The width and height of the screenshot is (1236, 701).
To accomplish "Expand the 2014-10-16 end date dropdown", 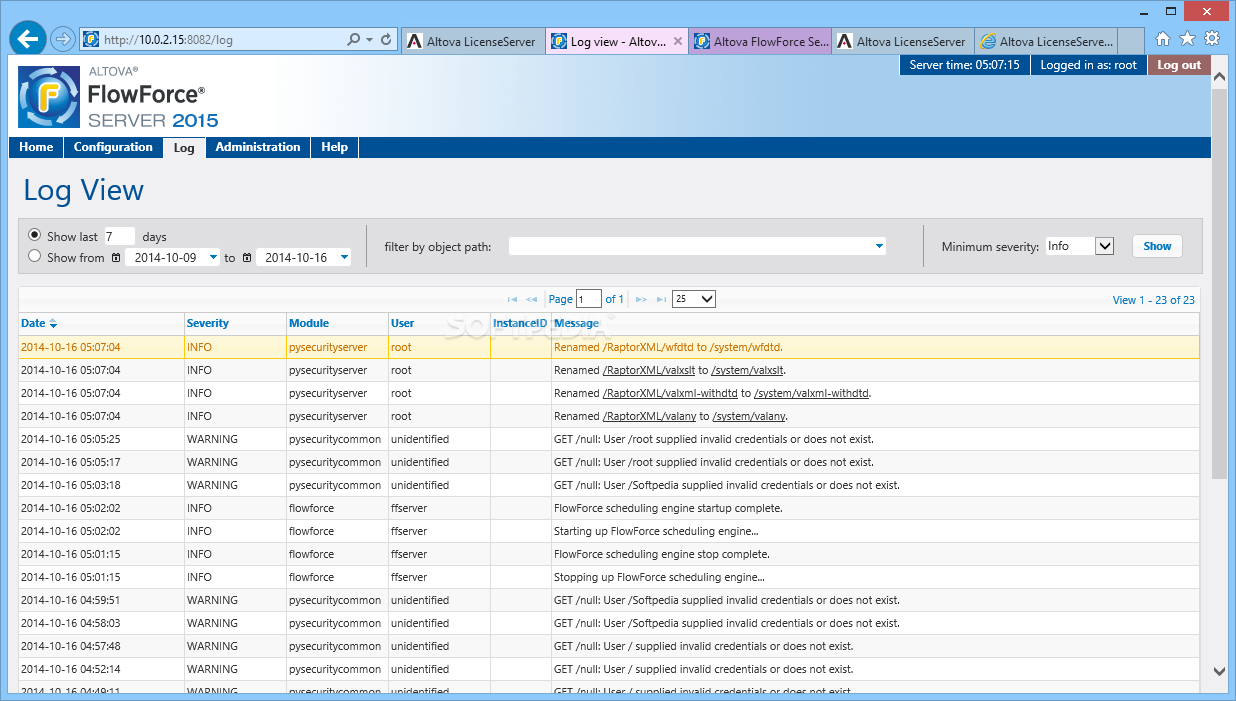I will click(x=344, y=258).
